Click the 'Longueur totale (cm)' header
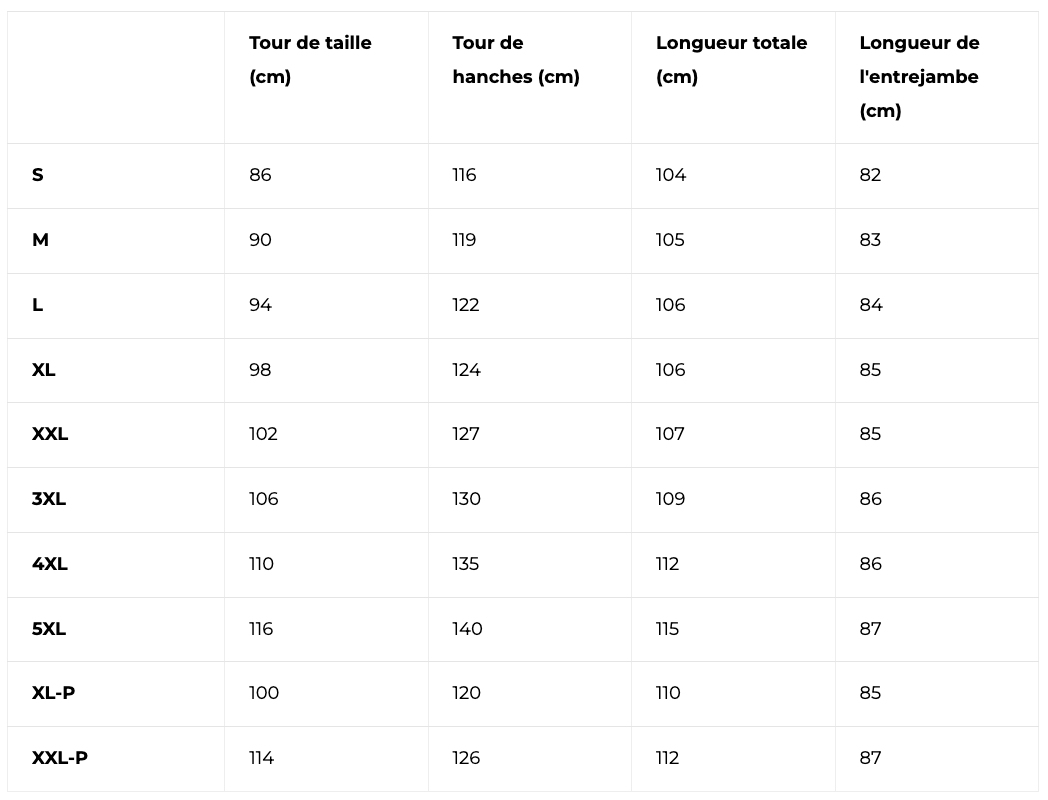 (x=731, y=60)
